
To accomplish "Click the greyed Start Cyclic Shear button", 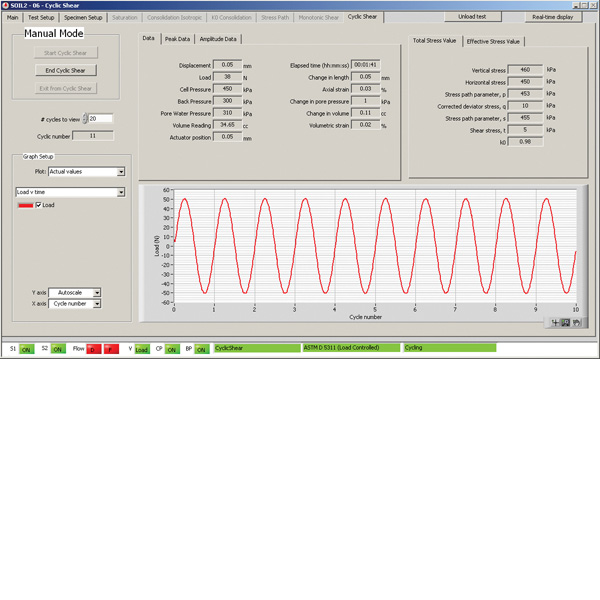I will click(x=65, y=53).
